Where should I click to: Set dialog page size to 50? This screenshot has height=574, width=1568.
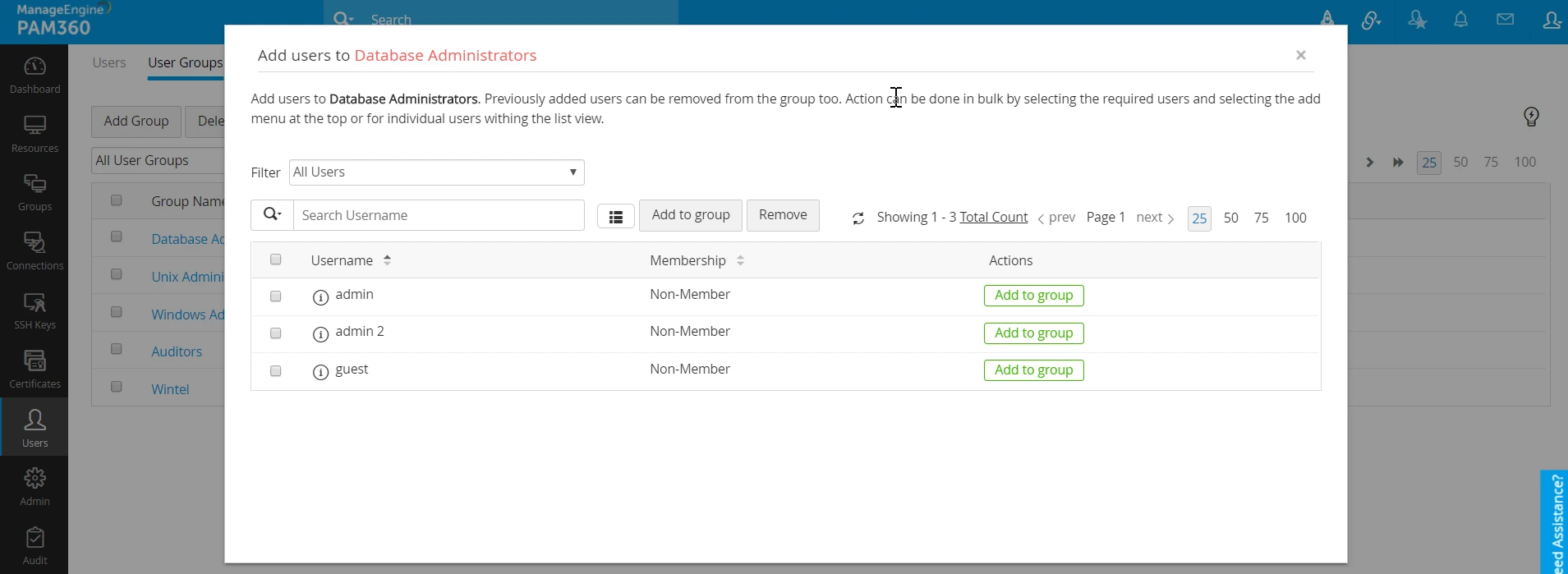coord(1230,218)
